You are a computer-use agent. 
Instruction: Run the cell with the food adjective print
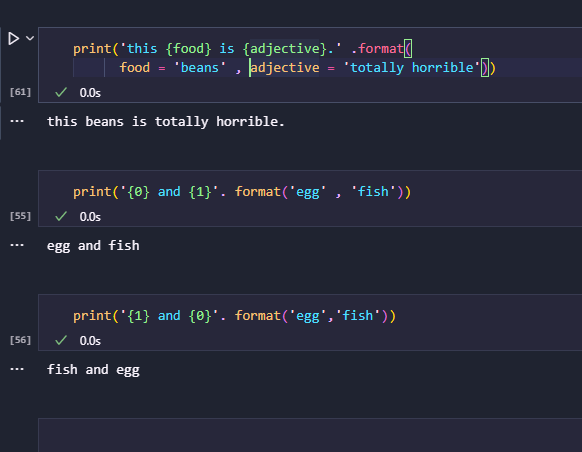(x=13, y=38)
